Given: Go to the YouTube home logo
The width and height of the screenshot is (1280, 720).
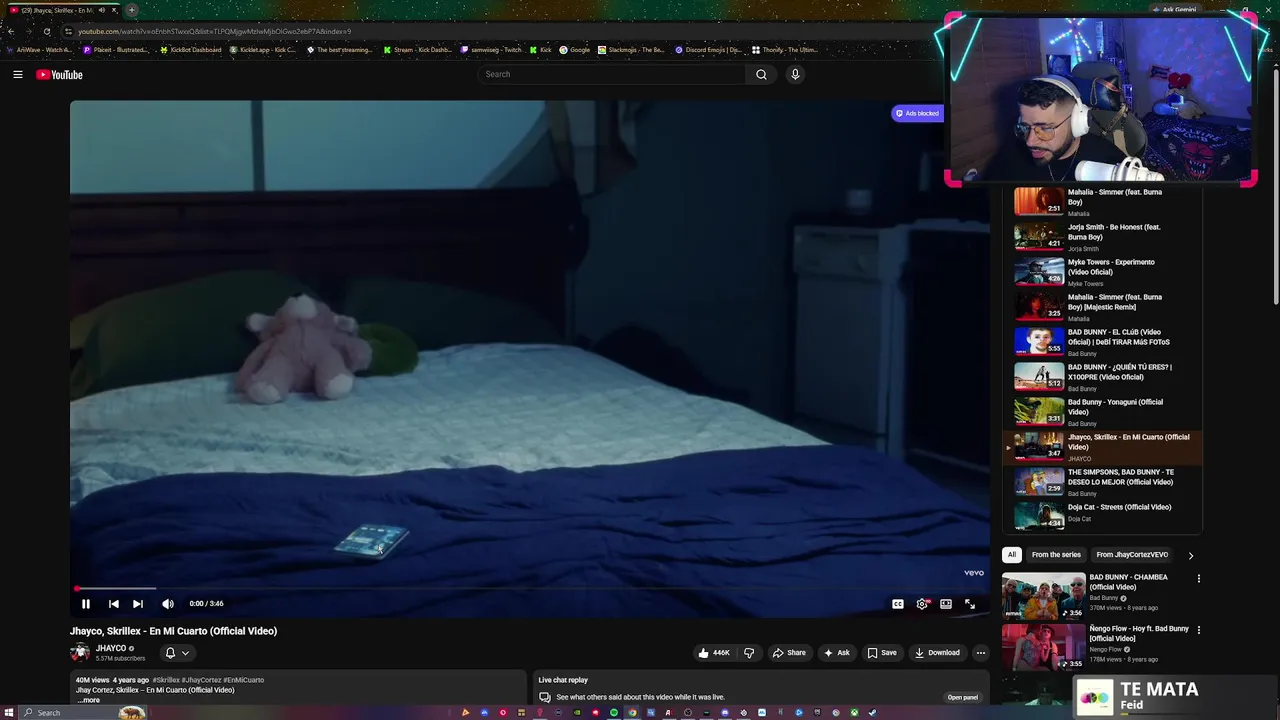Looking at the screenshot, I should coord(59,75).
